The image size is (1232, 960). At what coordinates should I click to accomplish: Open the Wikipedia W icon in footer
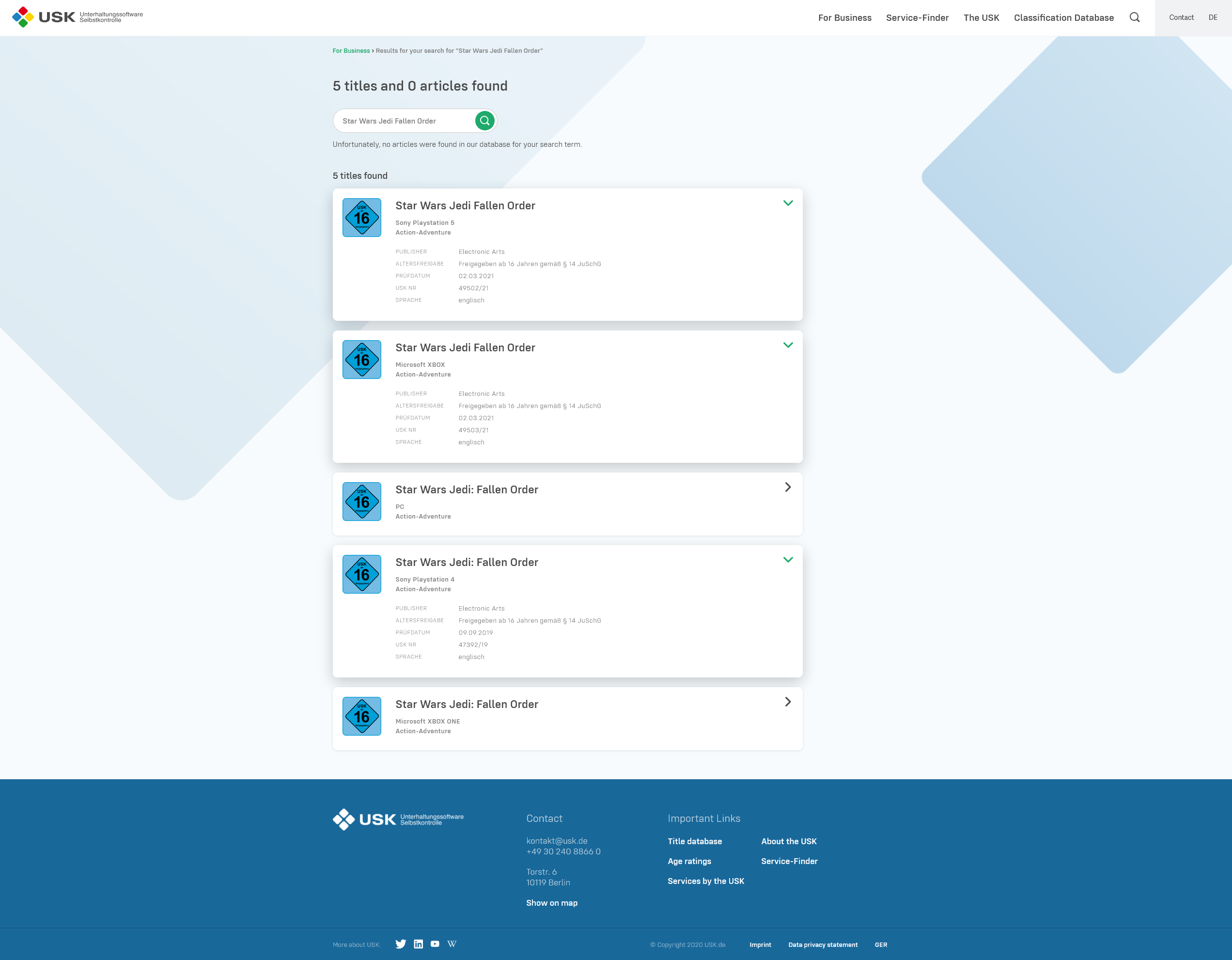coord(452,944)
